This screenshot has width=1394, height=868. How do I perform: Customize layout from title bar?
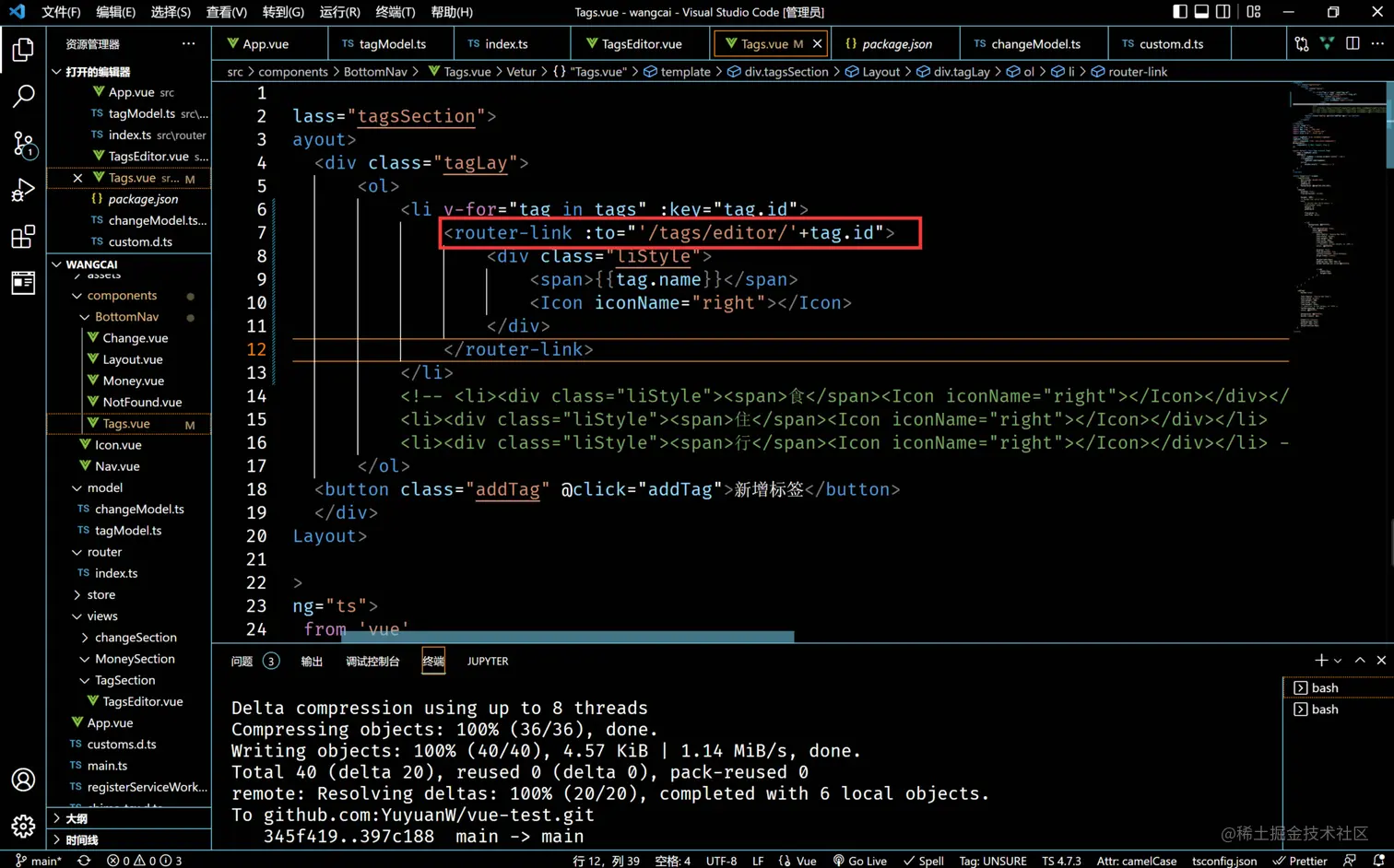[1254, 12]
